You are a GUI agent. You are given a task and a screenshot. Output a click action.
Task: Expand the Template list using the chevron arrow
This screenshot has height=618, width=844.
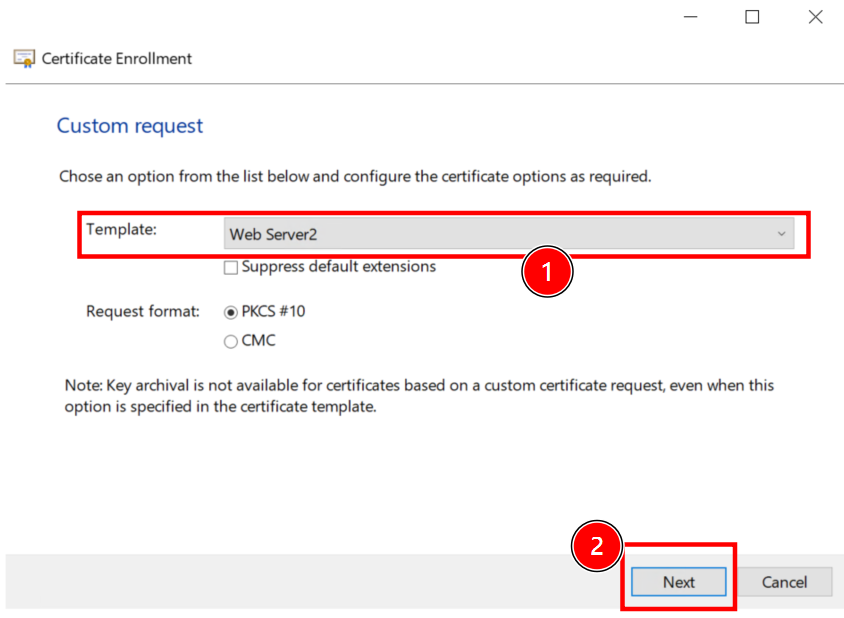(781, 234)
